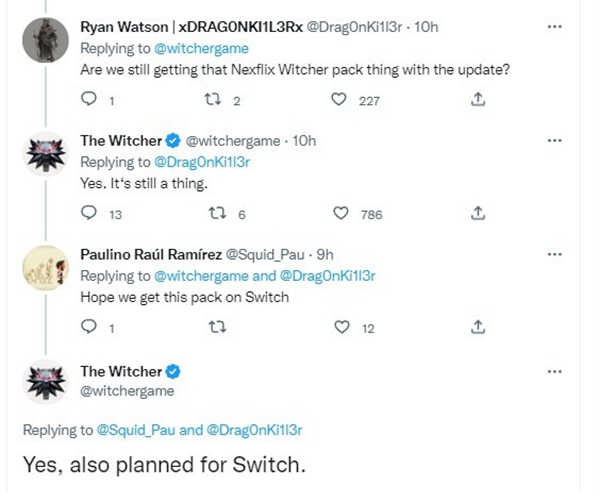Open more options on Ryan Watson's tweet
The image size is (600, 502).
(554, 27)
